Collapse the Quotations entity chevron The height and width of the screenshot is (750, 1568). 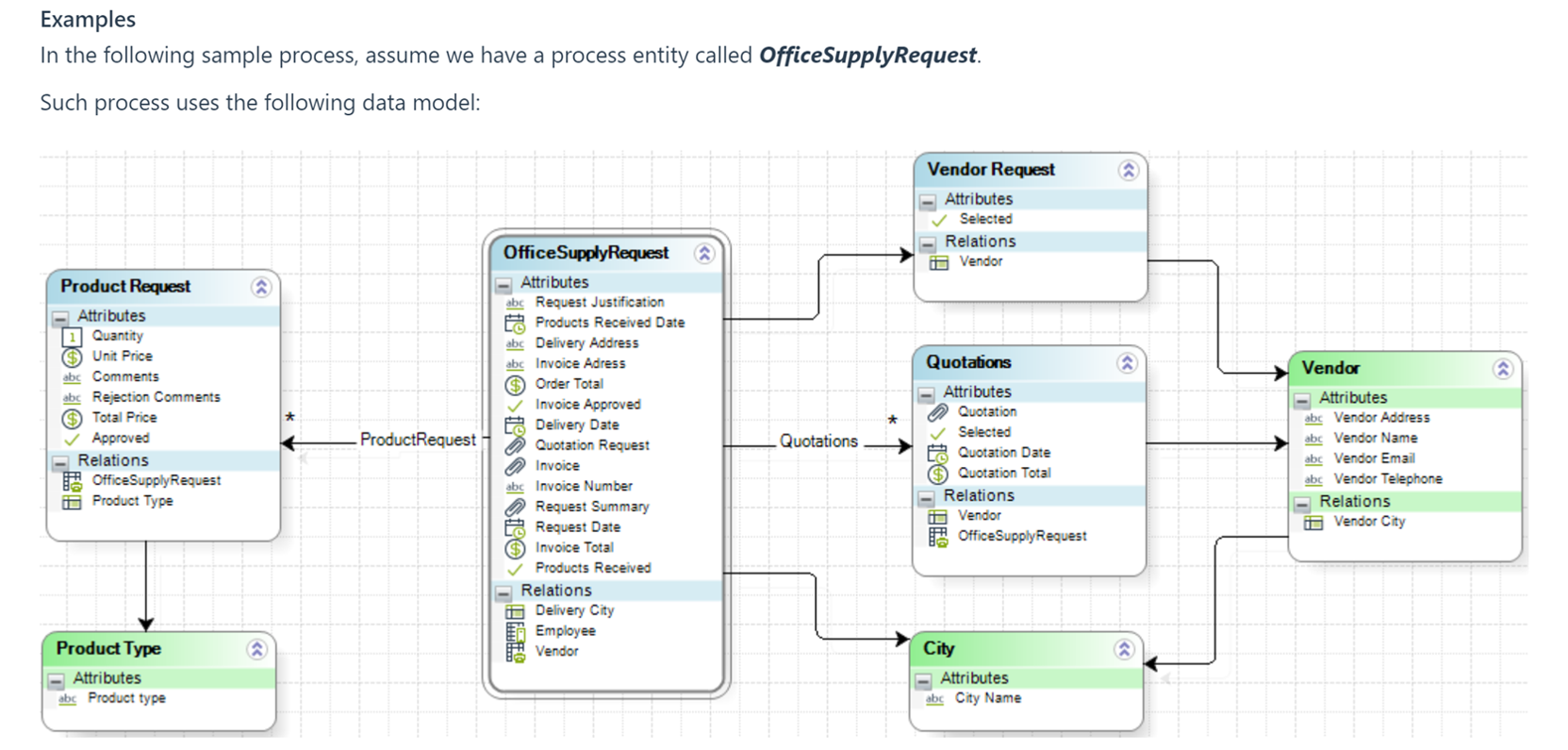pos(1127,363)
